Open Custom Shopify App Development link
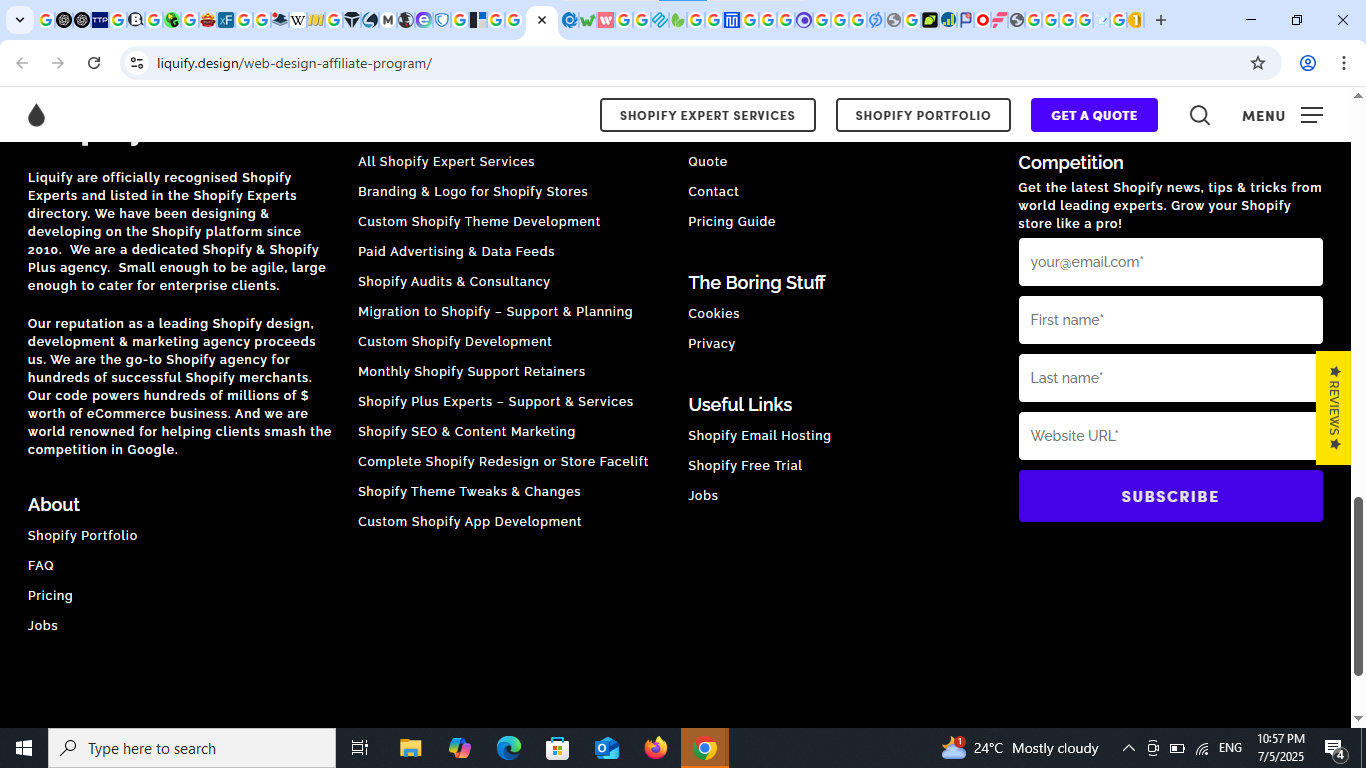The image size is (1366, 768). pyautogui.click(x=470, y=522)
